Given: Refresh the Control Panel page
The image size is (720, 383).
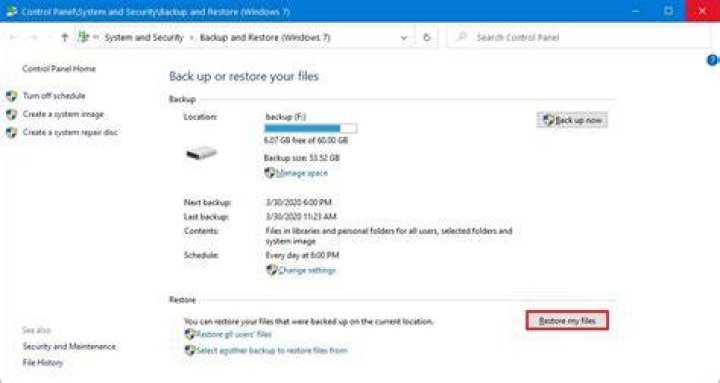Looking at the screenshot, I should click(427, 38).
